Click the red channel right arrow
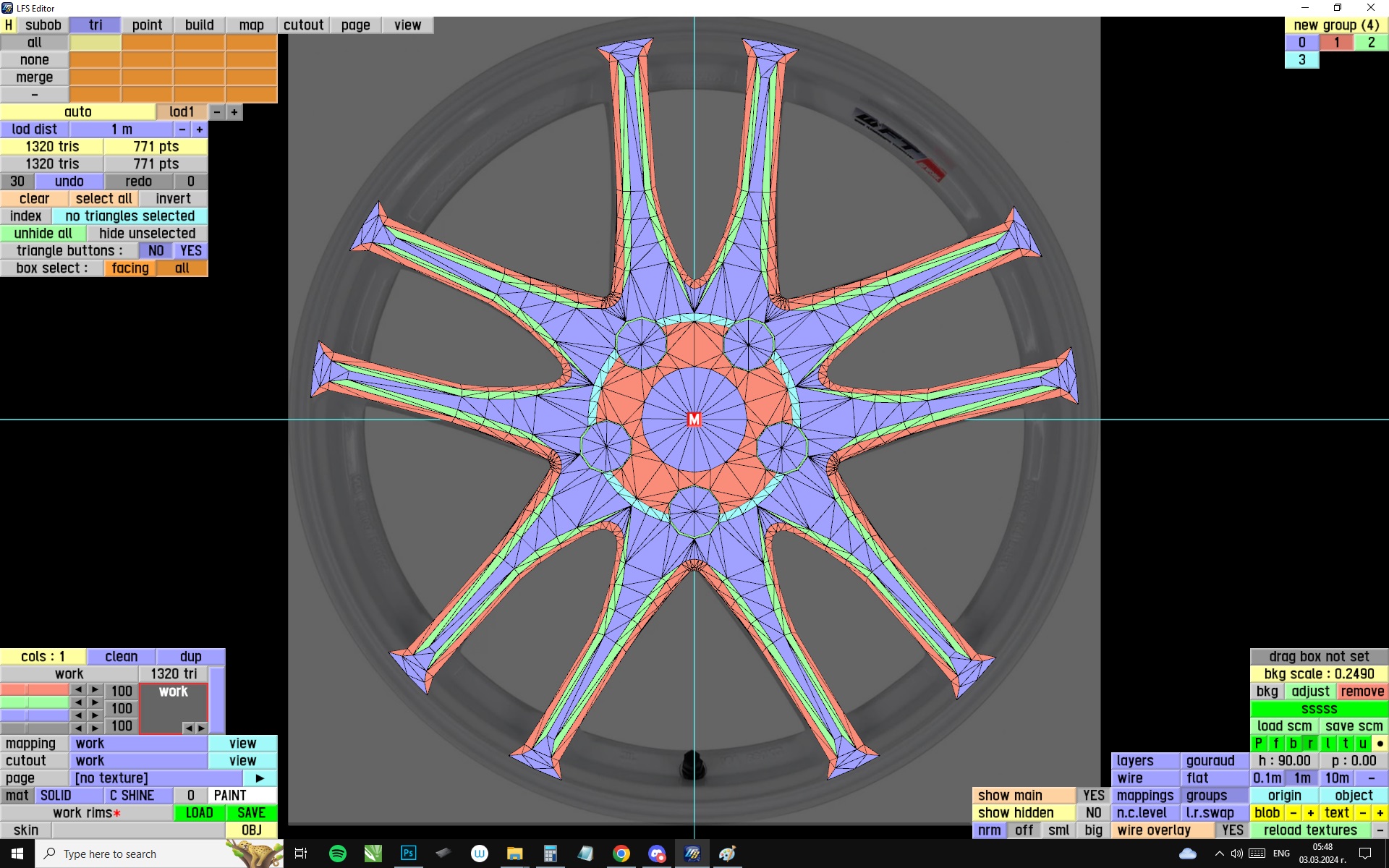 pyautogui.click(x=95, y=690)
